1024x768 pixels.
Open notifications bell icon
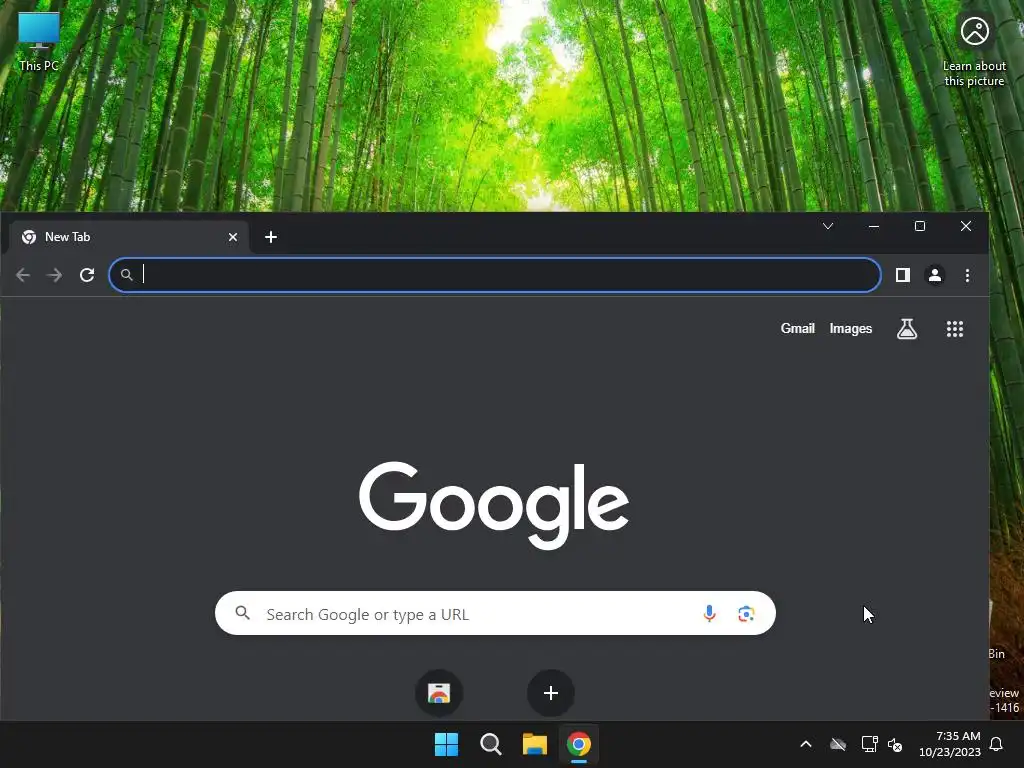pyautogui.click(x=997, y=744)
